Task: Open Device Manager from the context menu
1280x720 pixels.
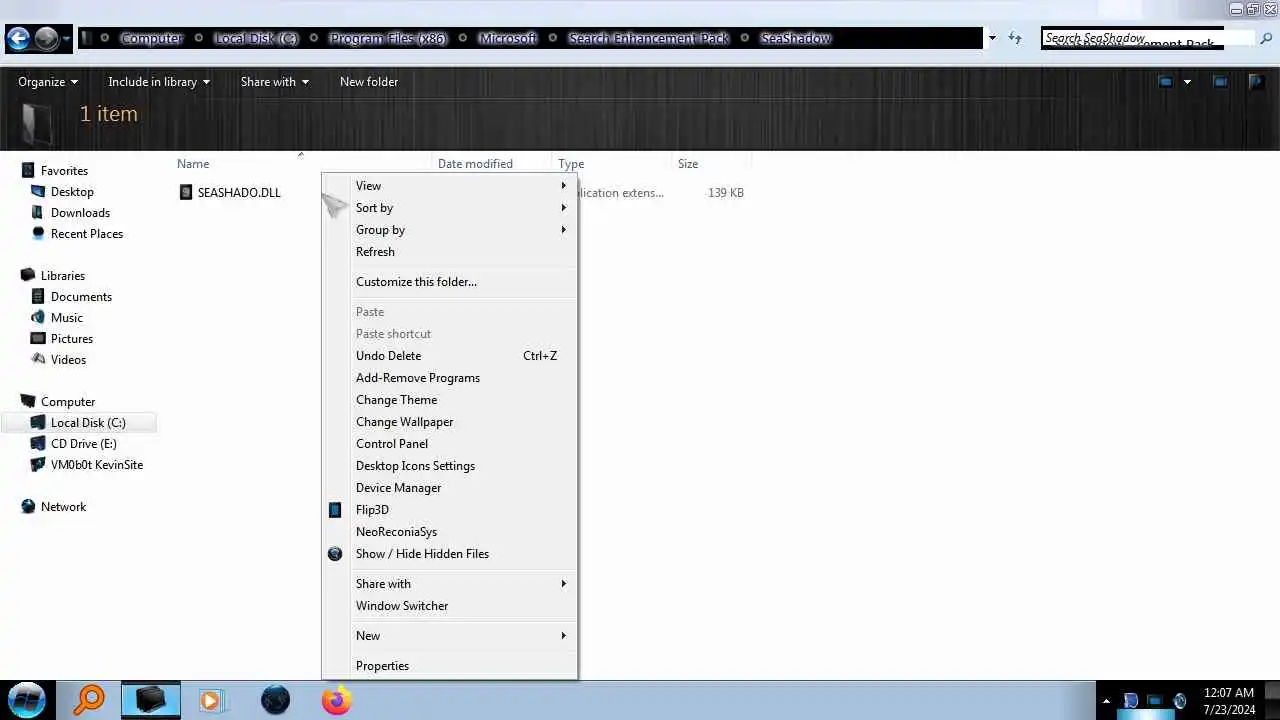Action: coord(449,488)
